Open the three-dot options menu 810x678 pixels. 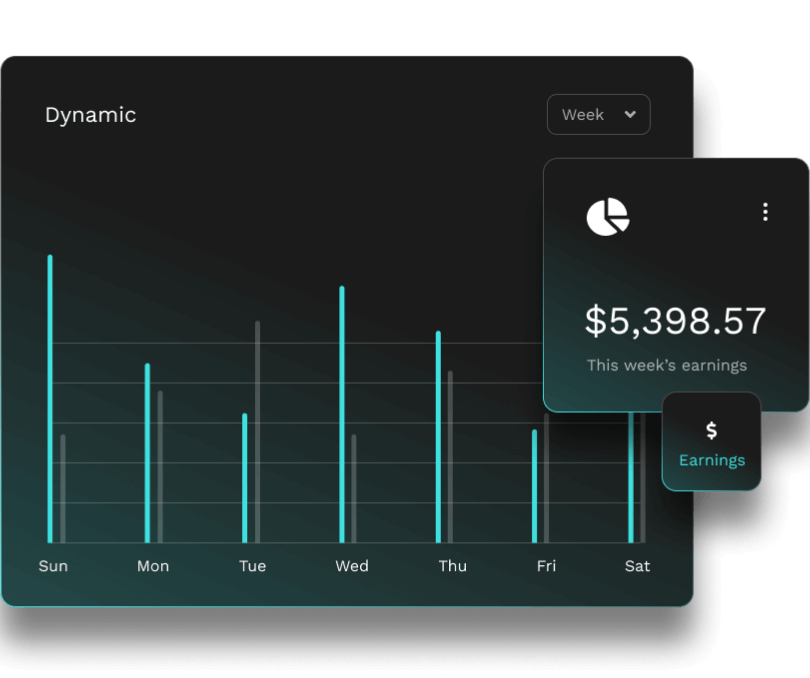click(x=765, y=212)
